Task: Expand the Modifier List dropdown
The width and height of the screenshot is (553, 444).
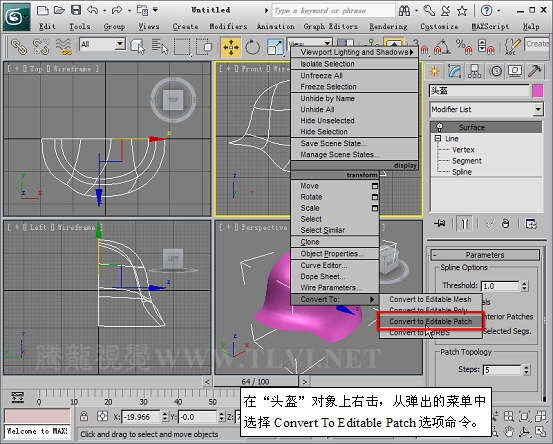Action: click(538, 109)
